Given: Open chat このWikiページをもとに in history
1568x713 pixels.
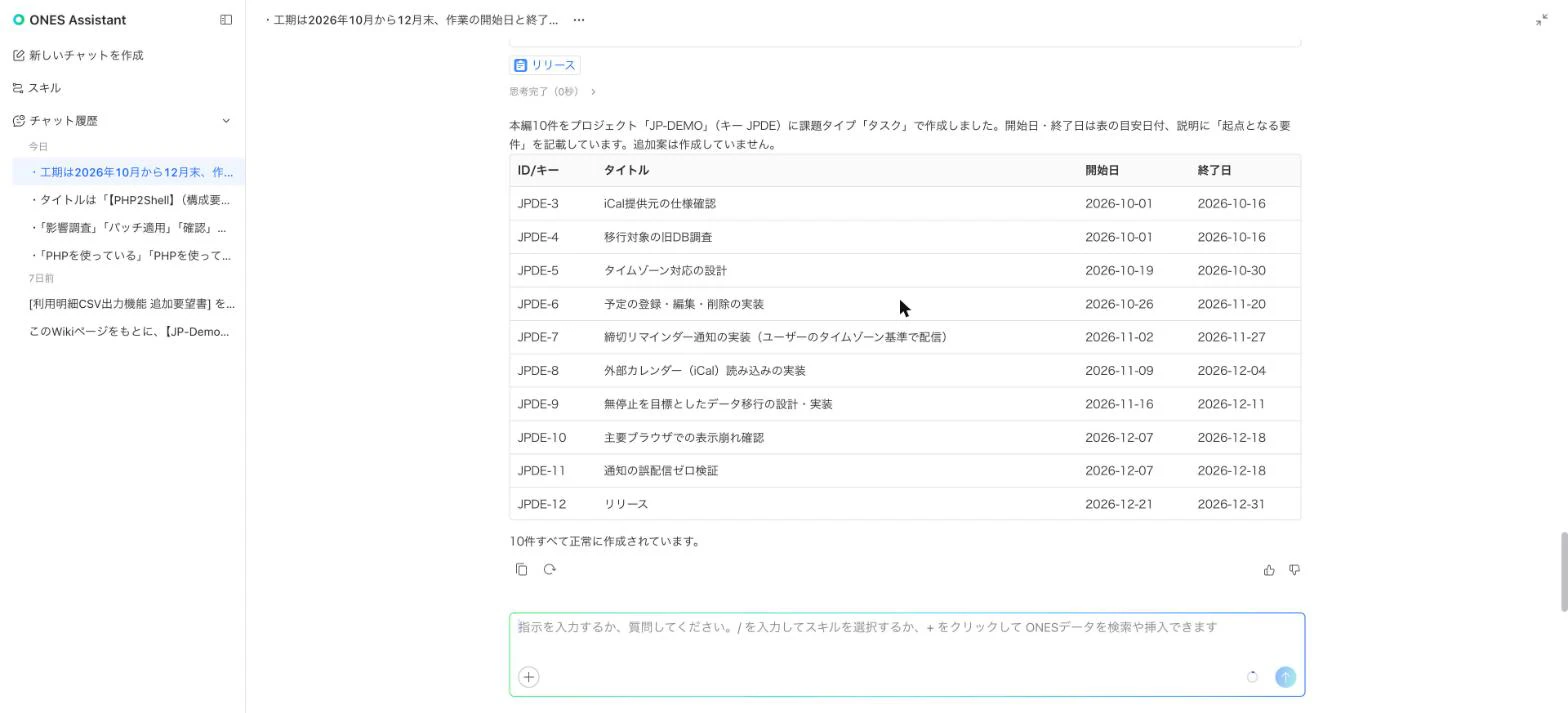Looking at the screenshot, I should pyautogui.click(x=129, y=332).
